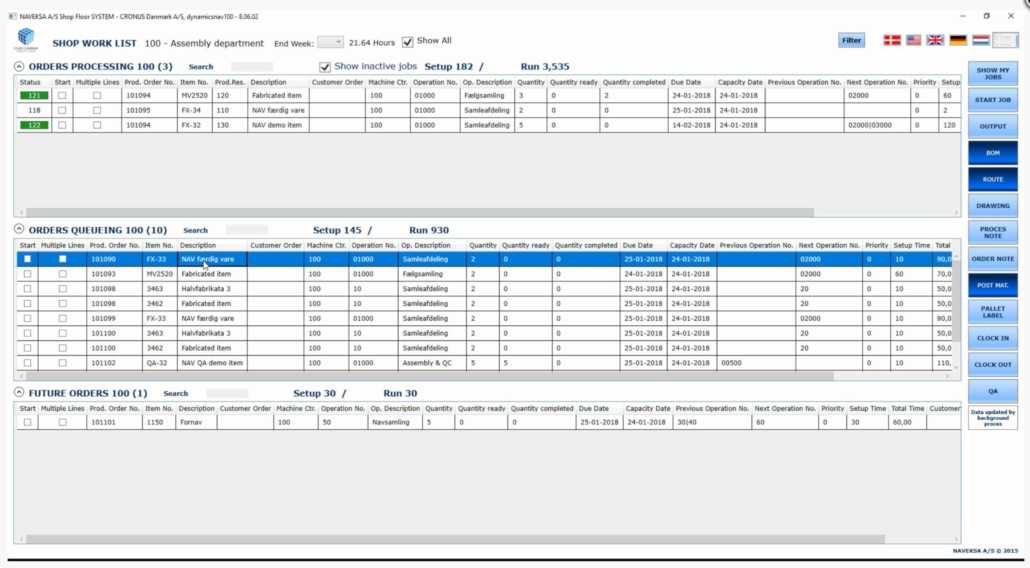The width and height of the screenshot is (1030, 568).
Task: Click the Clock In button
Action: (x=993, y=338)
